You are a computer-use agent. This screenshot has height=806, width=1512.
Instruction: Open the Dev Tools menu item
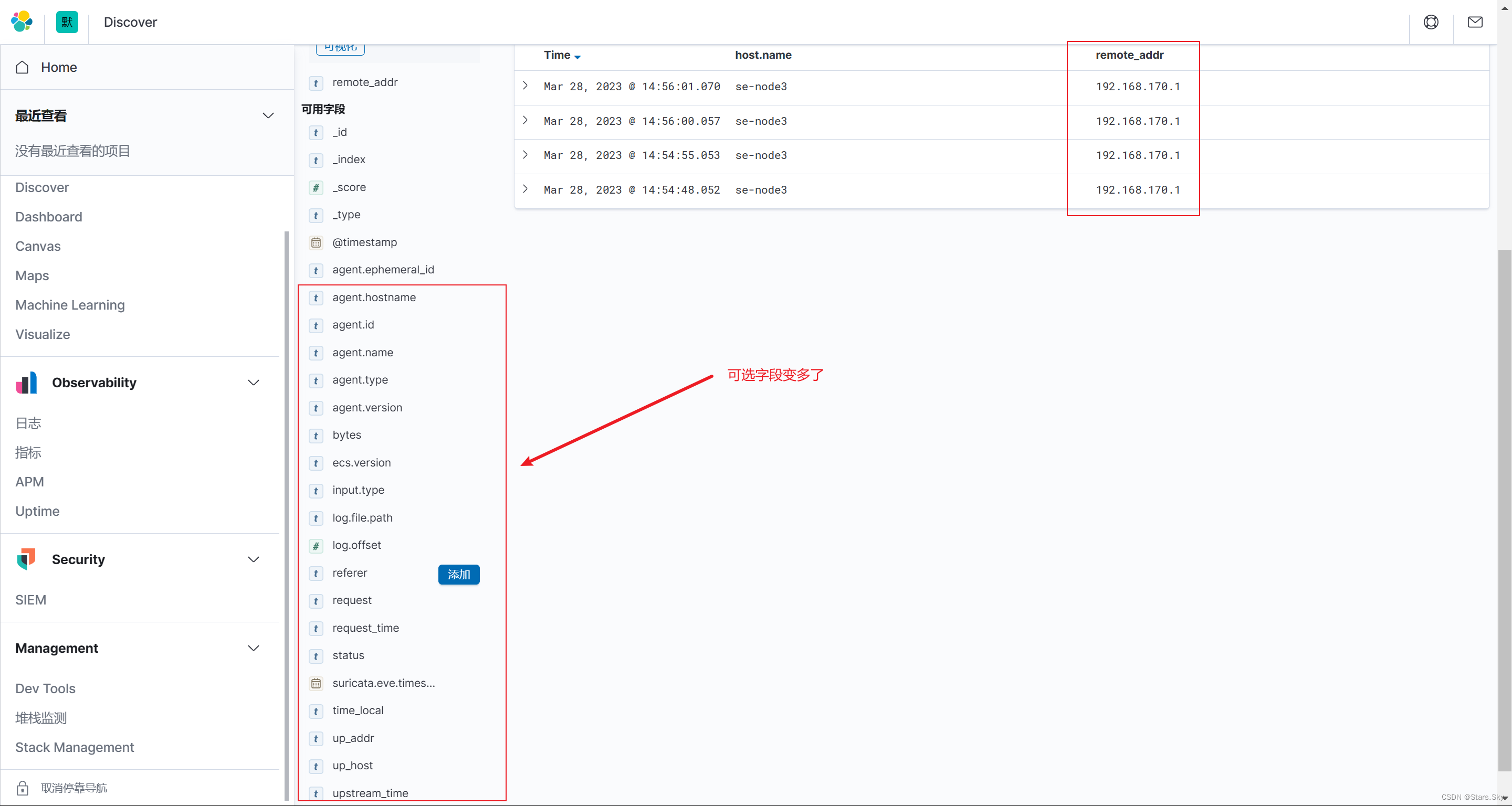click(x=45, y=688)
